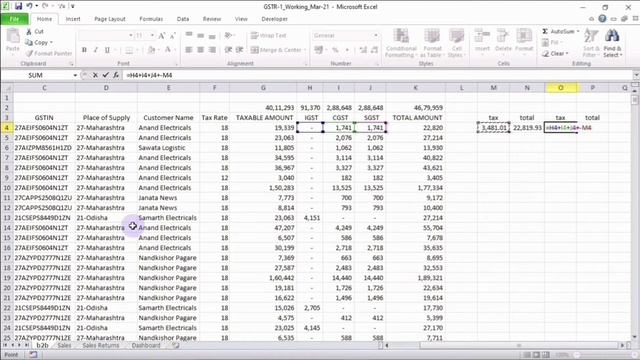Viewport: 640px width, 360px height.
Task: Click the Copy icon in Clipboard group
Action: coord(29,42)
